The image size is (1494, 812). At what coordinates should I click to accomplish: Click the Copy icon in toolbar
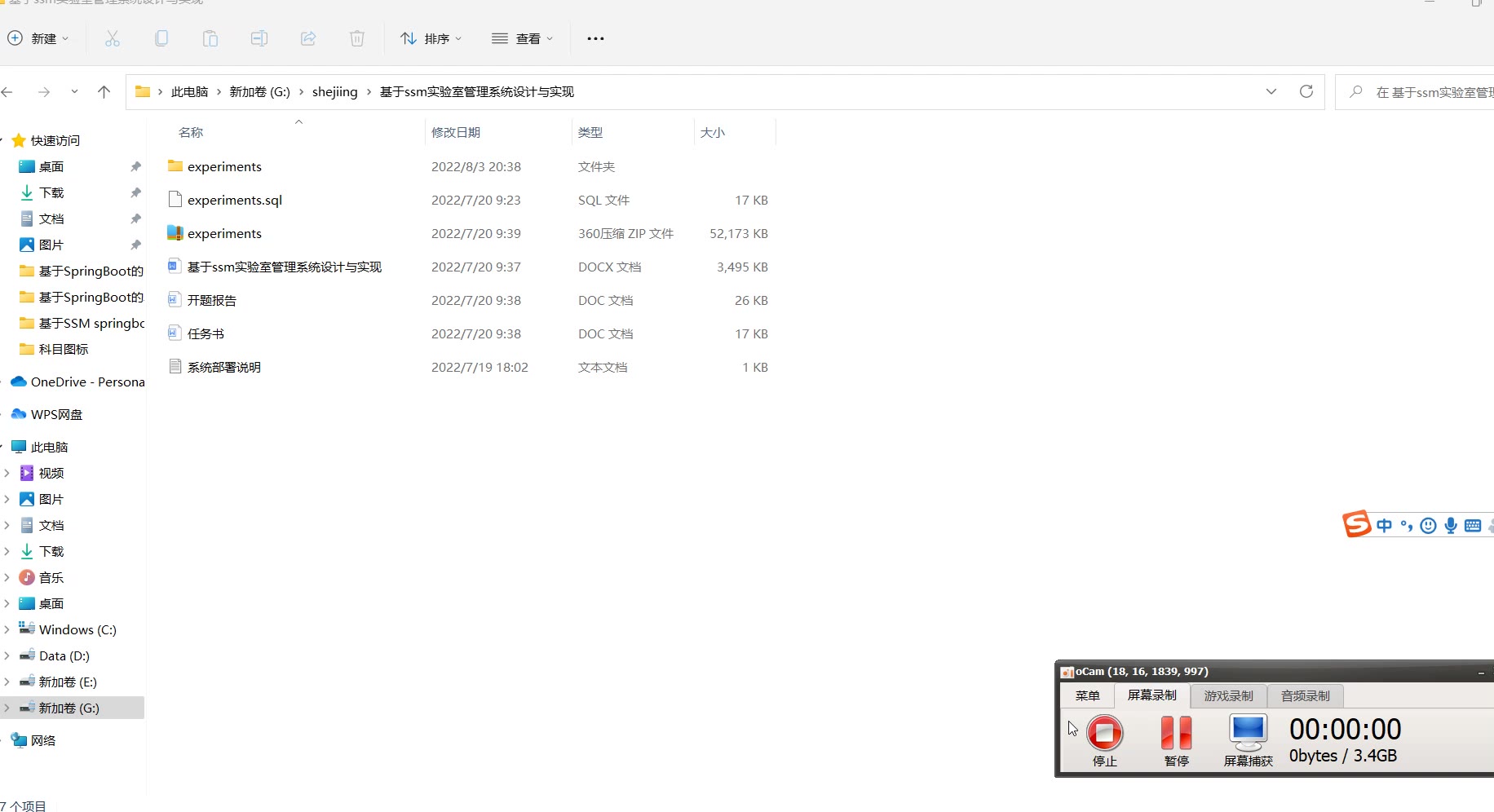coord(161,38)
